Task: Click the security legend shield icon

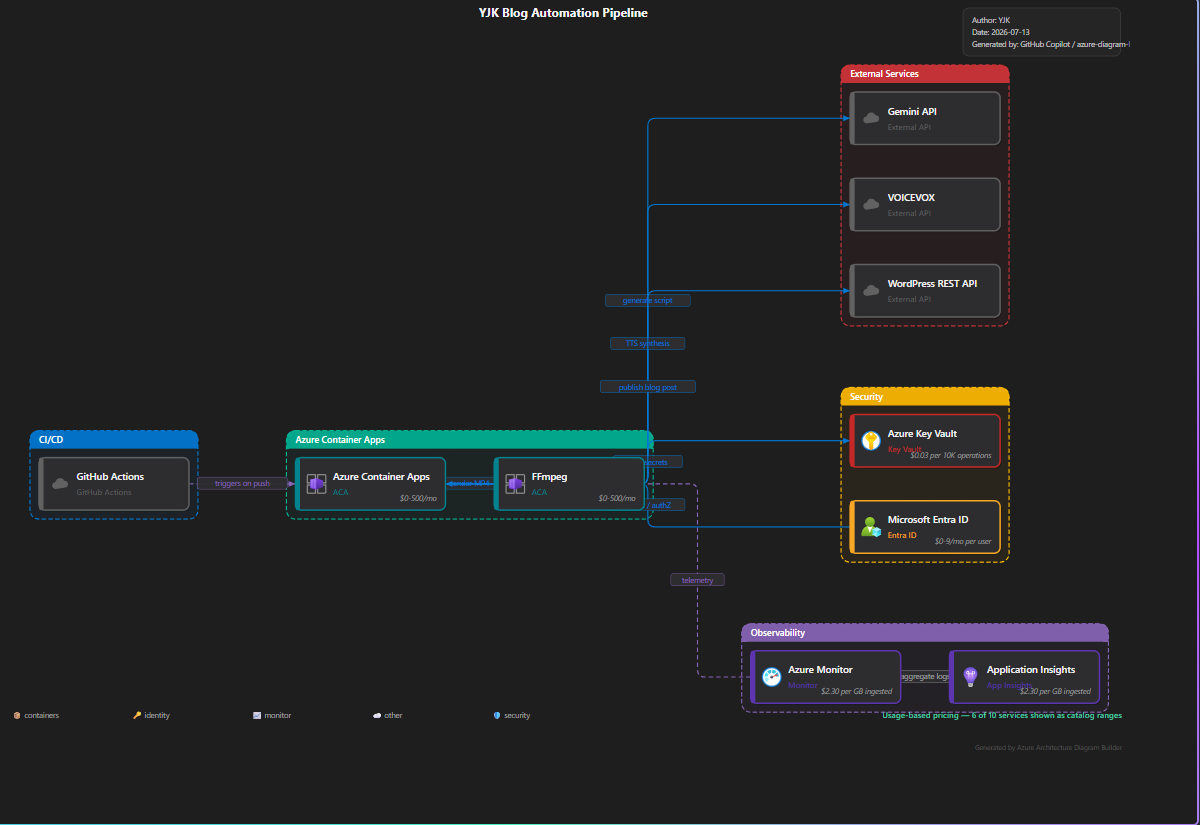Action: pyautogui.click(x=497, y=715)
